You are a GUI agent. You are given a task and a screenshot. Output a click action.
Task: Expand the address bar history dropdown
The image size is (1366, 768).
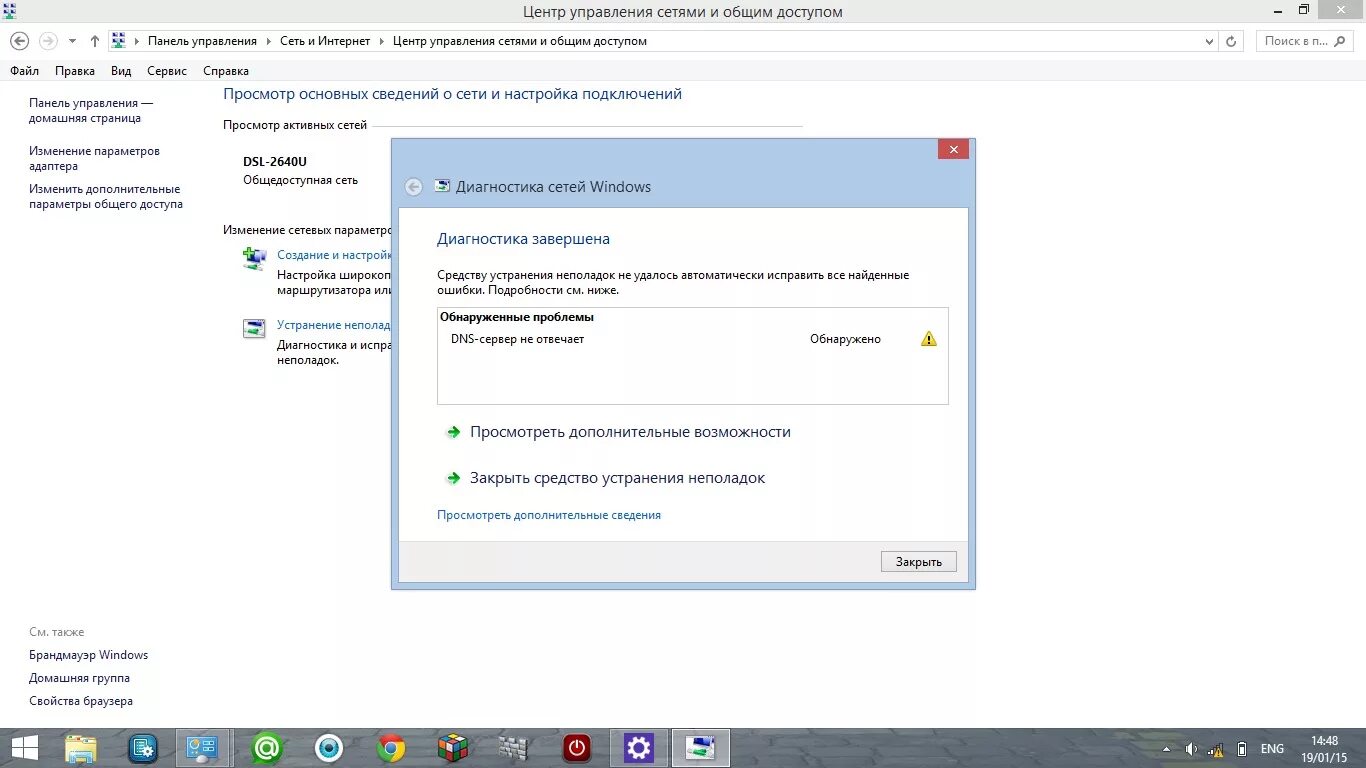tap(1209, 41)
